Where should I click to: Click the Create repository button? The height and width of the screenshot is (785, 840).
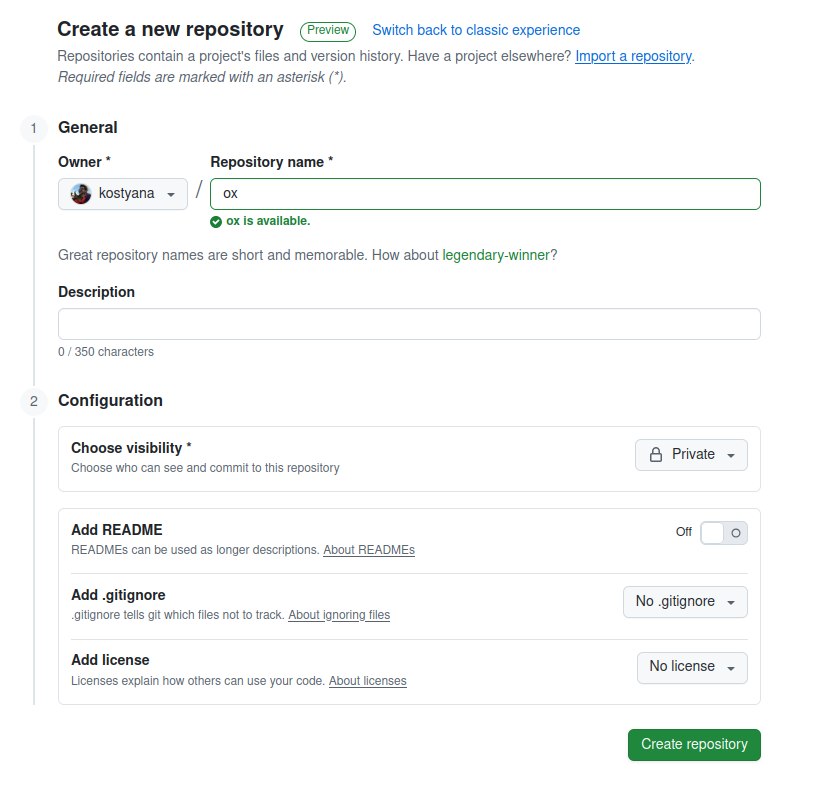pyautogui.click(x=694, y=745)
